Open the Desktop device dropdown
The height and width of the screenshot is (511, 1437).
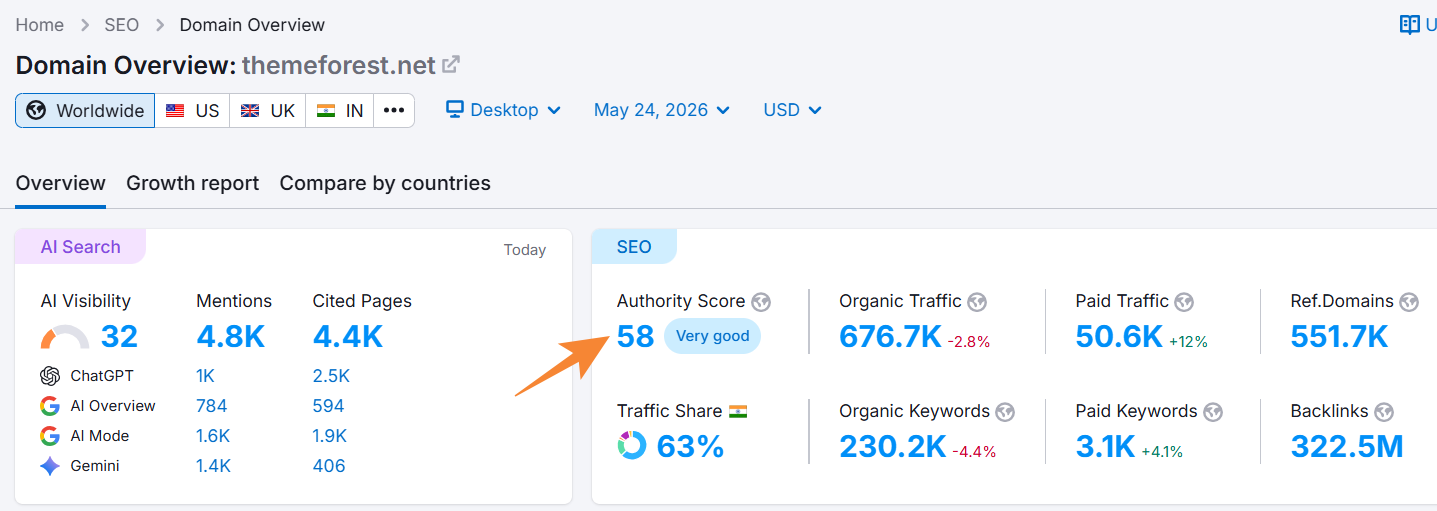[503, 110]
